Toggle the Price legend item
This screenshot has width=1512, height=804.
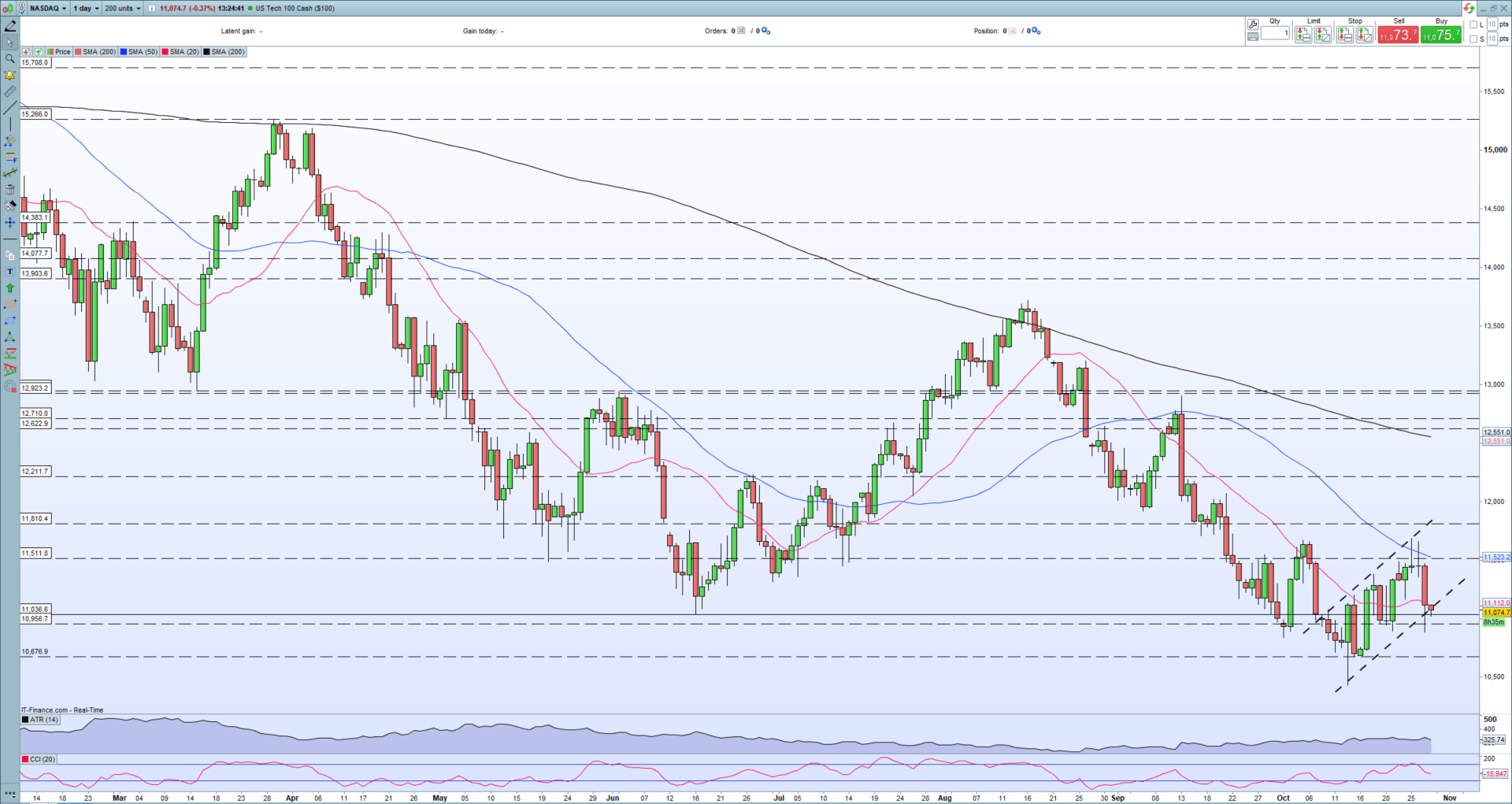tap(59, 52)
